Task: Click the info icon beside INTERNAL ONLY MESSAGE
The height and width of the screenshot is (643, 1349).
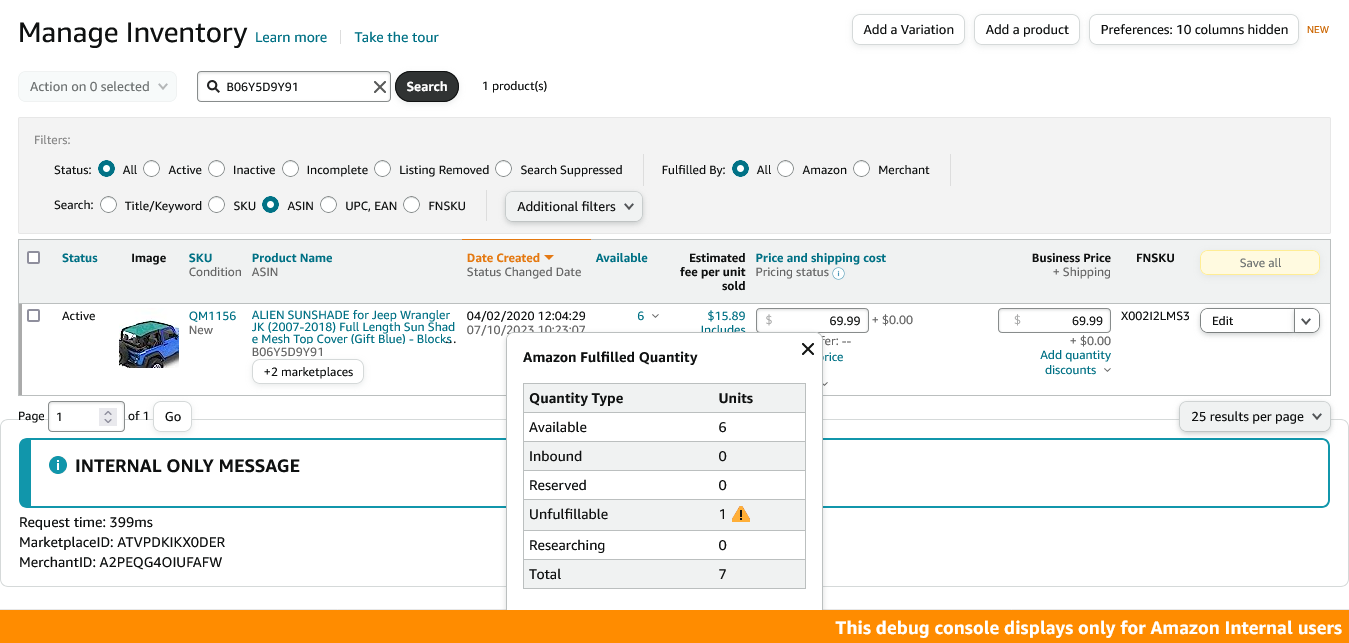Action: coord(58,465)
